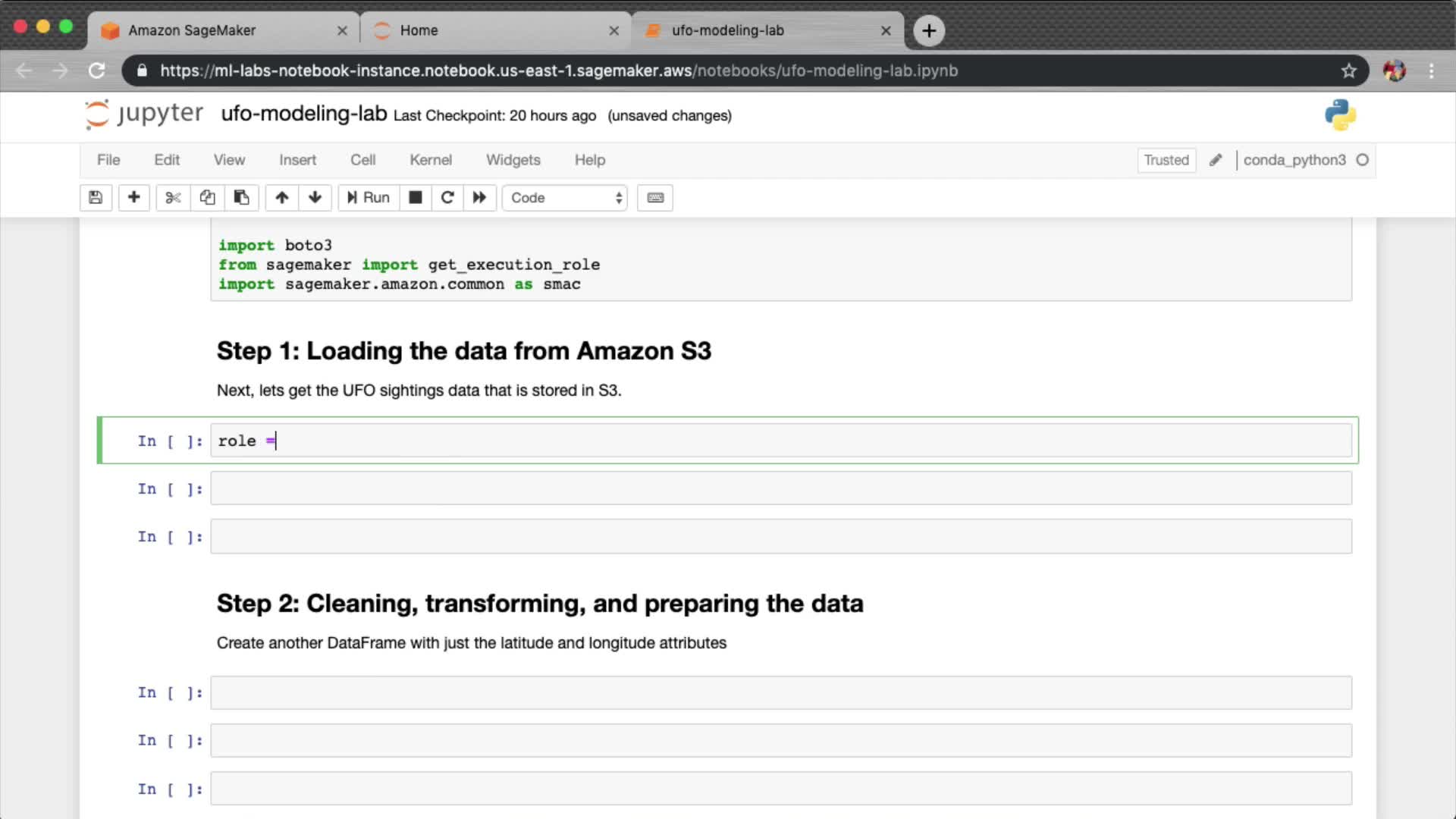
Task: Open the Kernel menu
Action: point(430,160)
